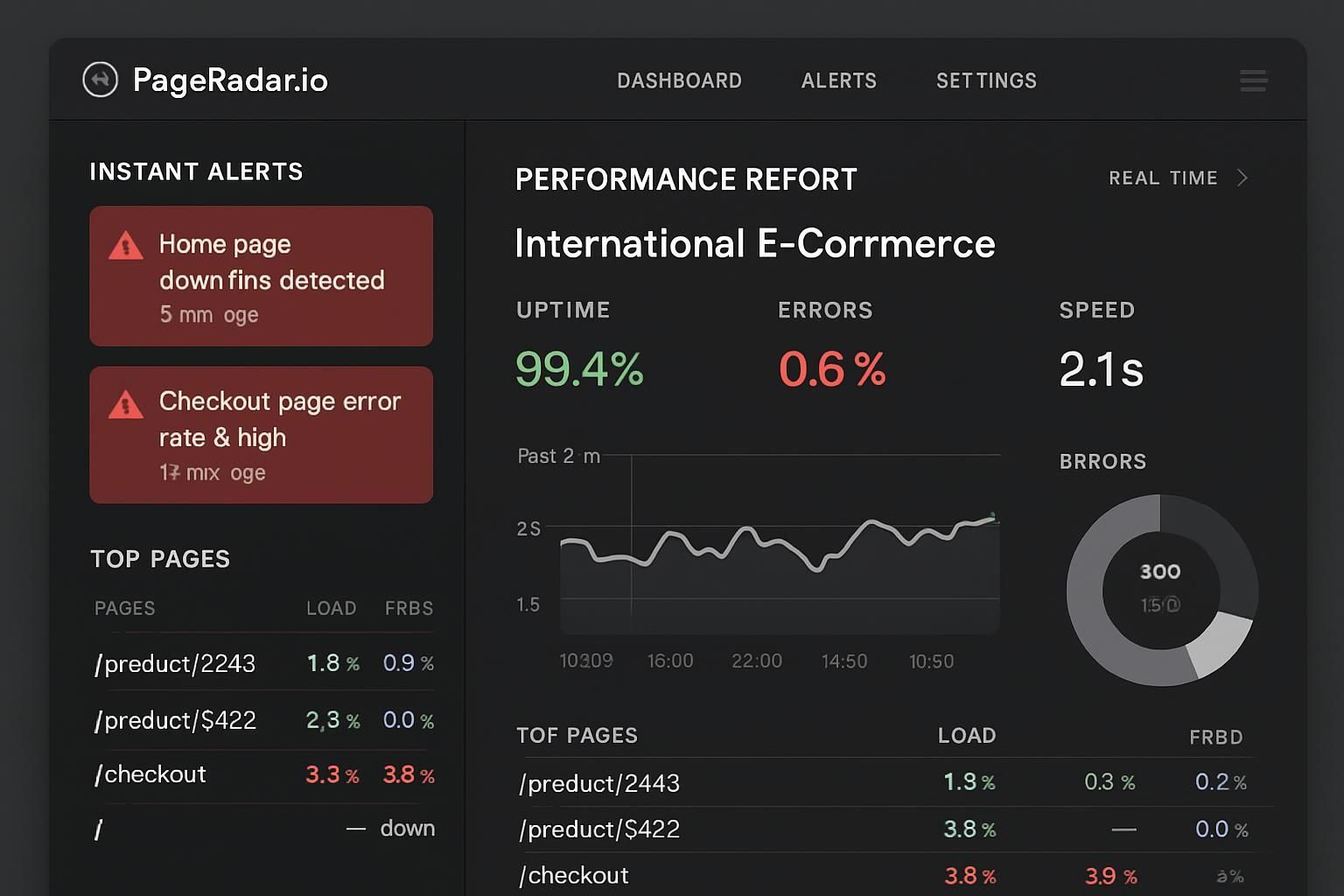Expand the Real Time chevron arrow
This screenshot has width=1344, height=896.
[1242, 178]
